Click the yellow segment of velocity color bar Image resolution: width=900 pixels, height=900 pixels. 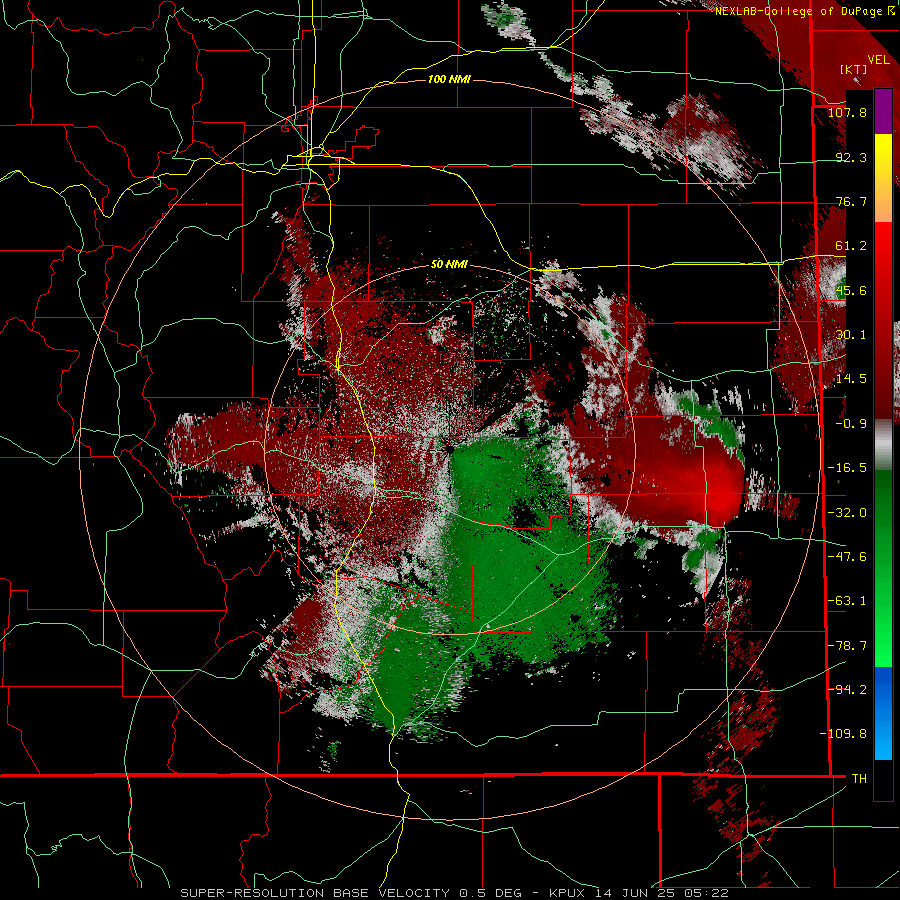(x=883, y=178)
